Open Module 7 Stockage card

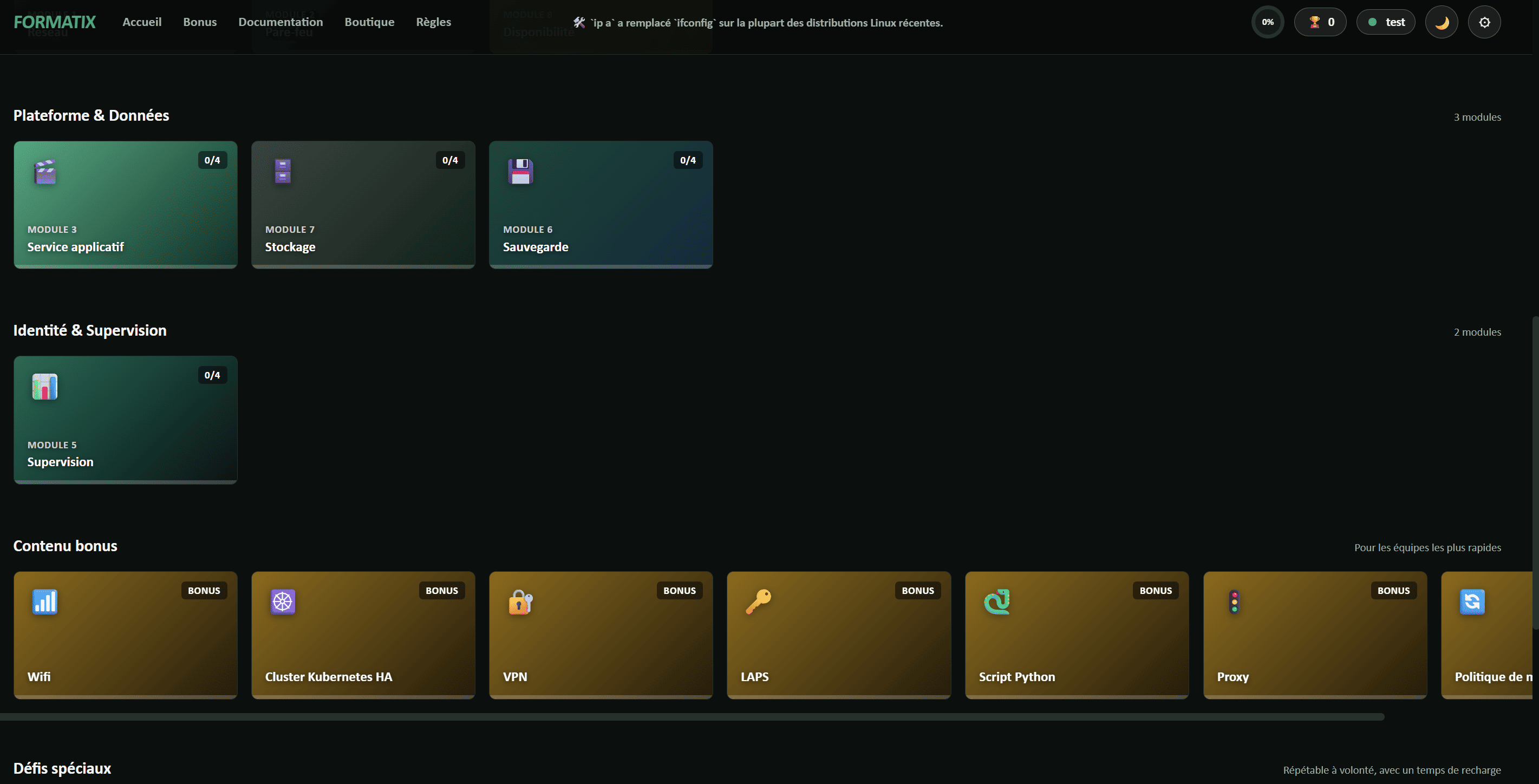coord(363,205)
